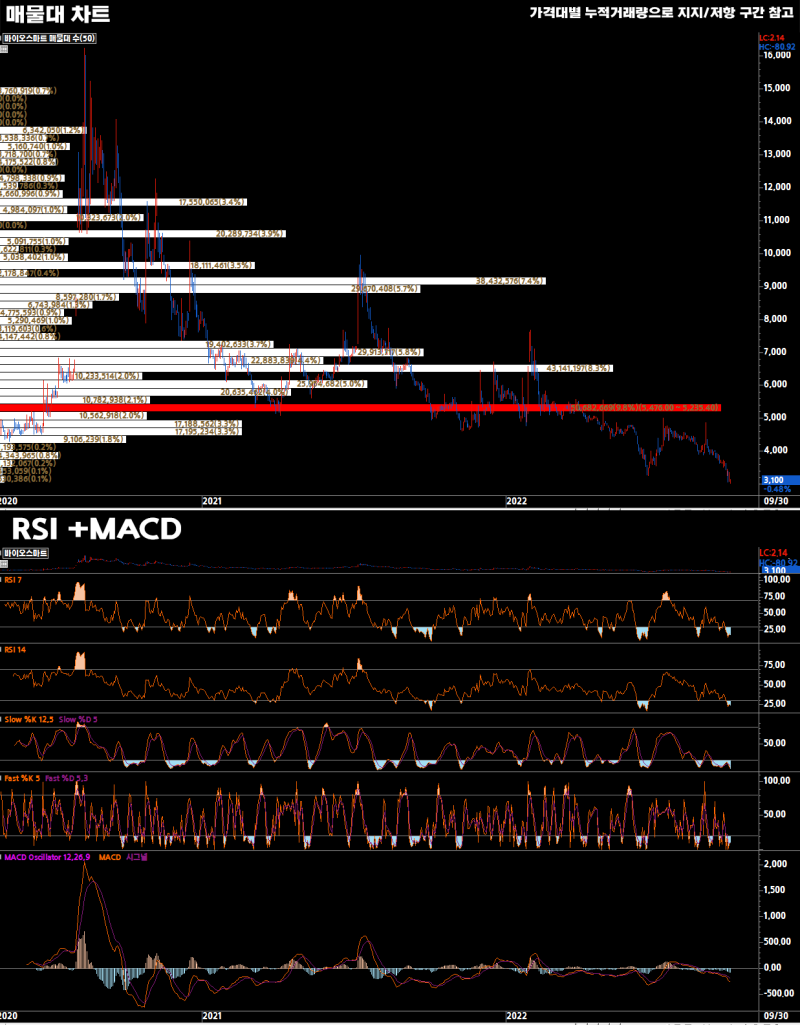The height and width of the screenshot is (1025, 800).
Task: Click the 10,562,918(2.0%) volume bar
Action: coord(73,416)
